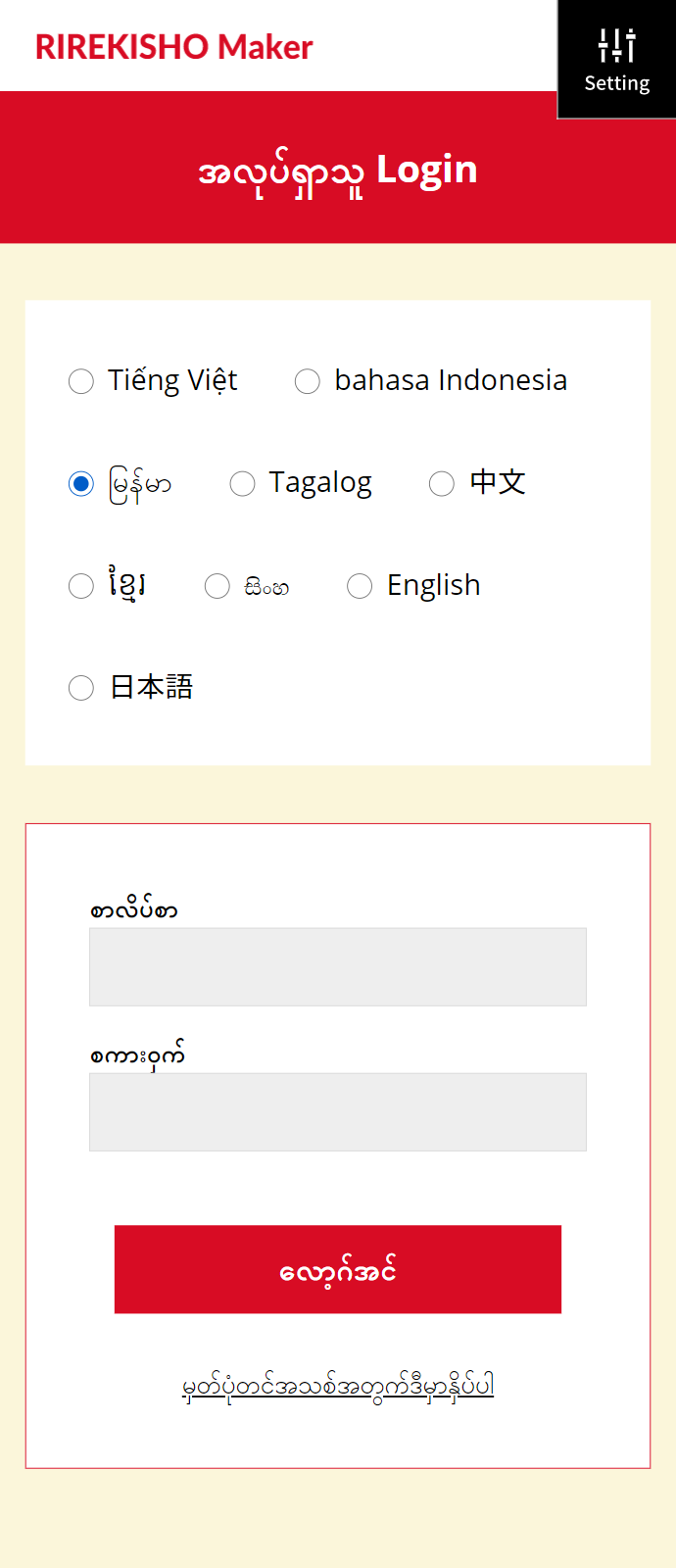Viewport: 676px width, 1568px height.
Task: Click the bahasa Indonesia label text
Action: coord(451,380)
